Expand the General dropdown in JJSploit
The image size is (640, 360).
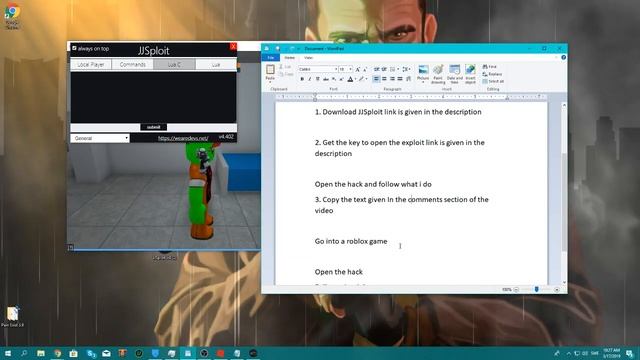(x=100, y=138)
